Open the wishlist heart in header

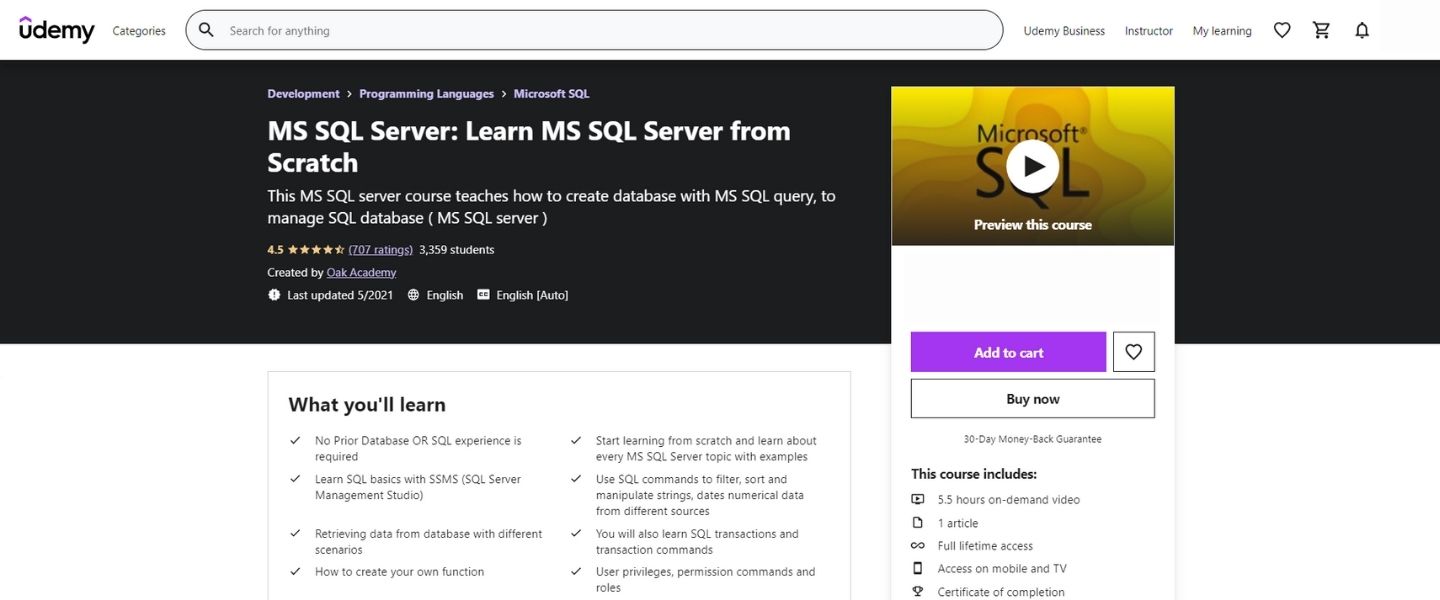coord(1282,30)
